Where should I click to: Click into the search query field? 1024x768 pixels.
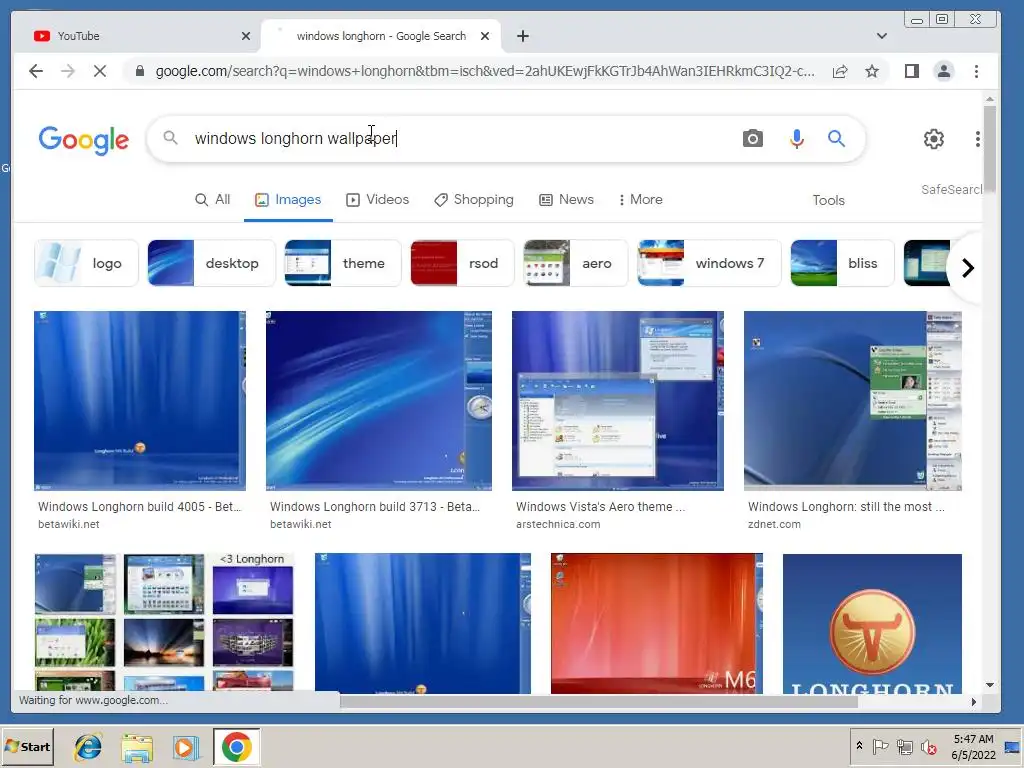(457, 138)
